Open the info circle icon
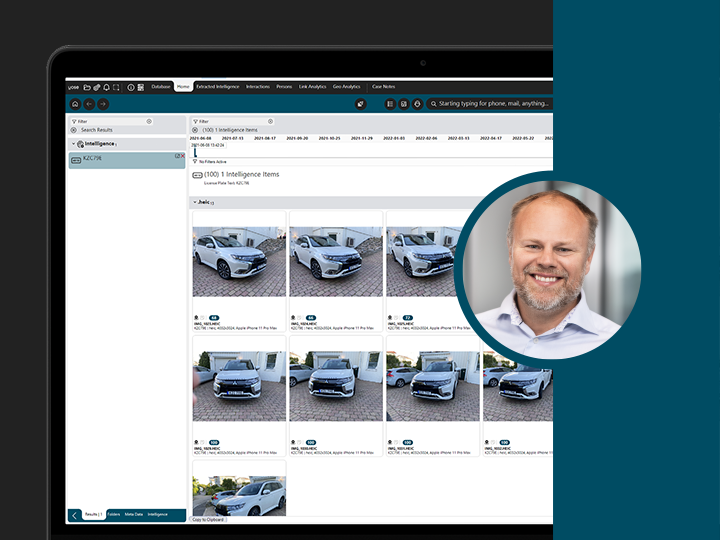This screenshot has height=540, width=720. point(131,87)
